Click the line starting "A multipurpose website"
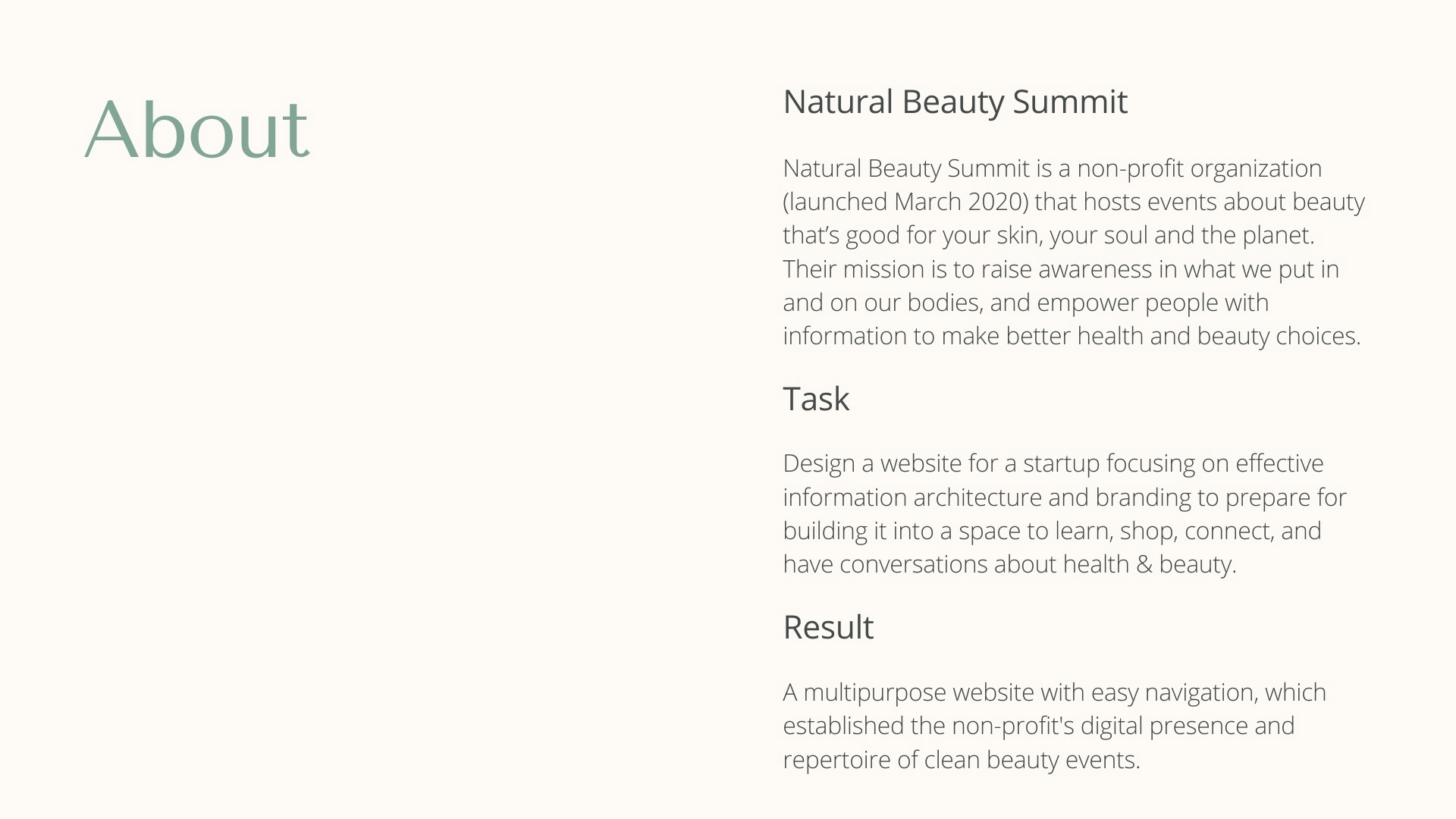This screenshot has width=1456, height=819. tap(1054, 692)
